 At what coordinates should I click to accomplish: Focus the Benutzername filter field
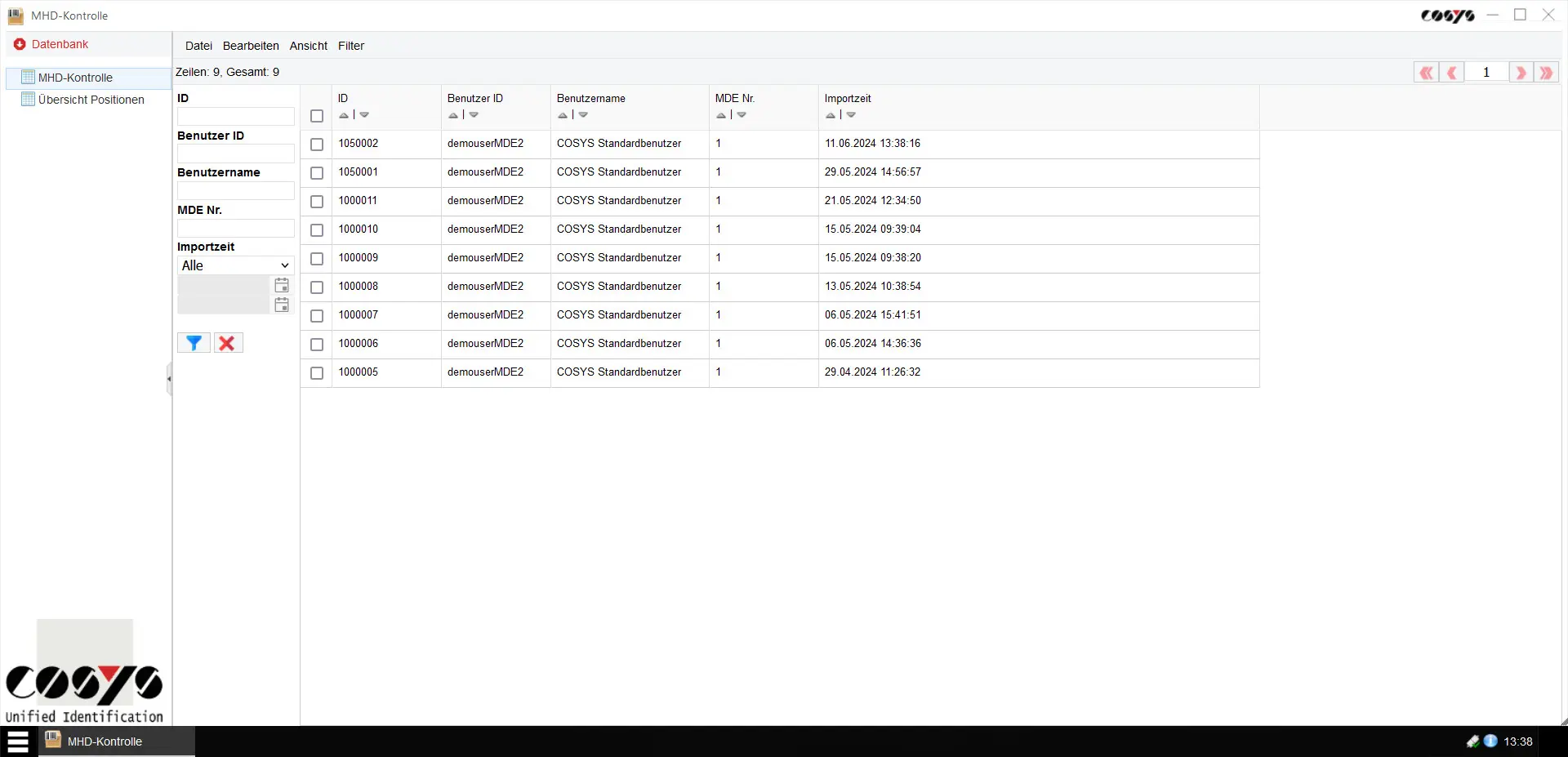235,190
